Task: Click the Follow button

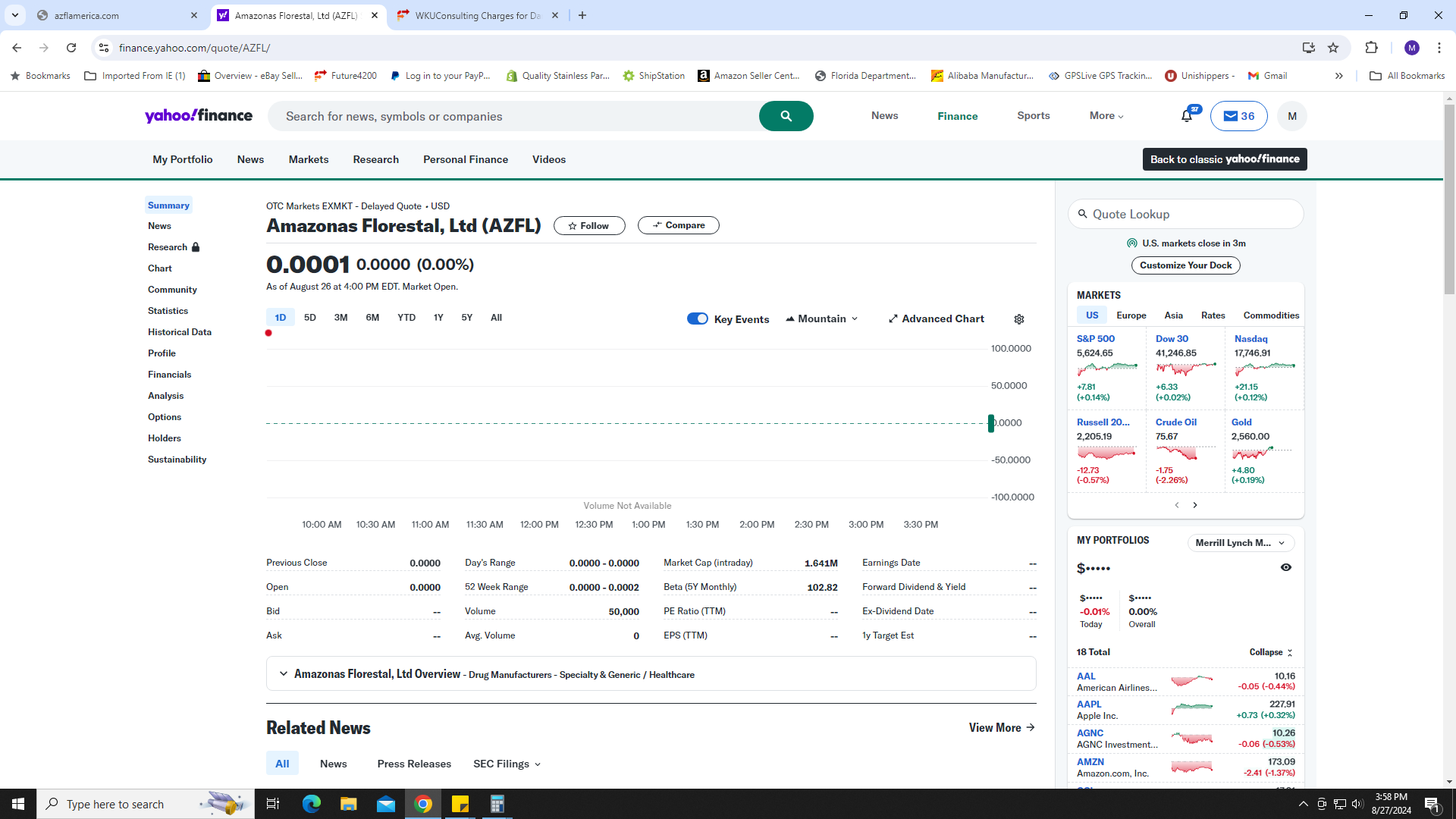Action: click(589, 226)
